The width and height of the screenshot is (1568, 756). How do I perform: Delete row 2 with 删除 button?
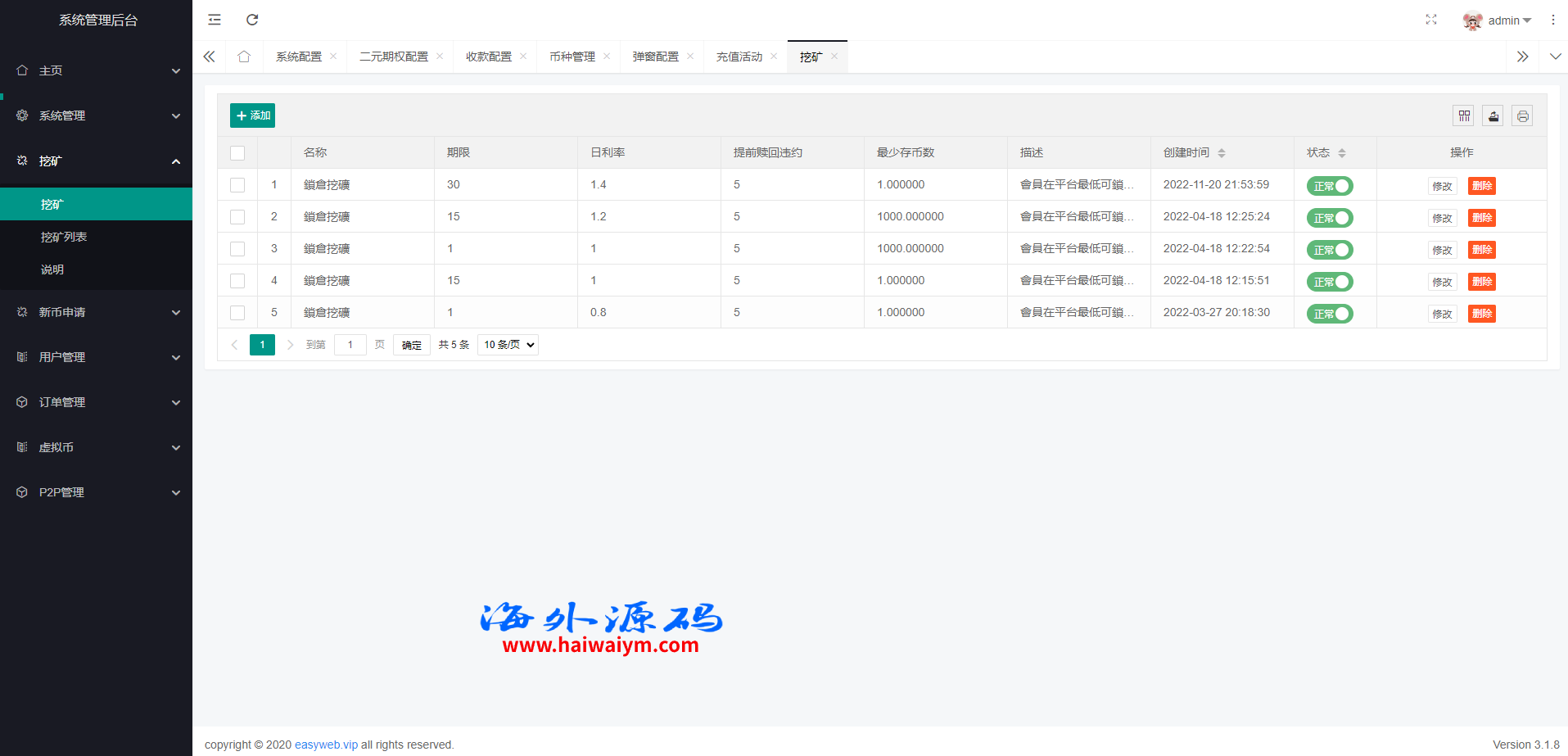point(1481,218)
